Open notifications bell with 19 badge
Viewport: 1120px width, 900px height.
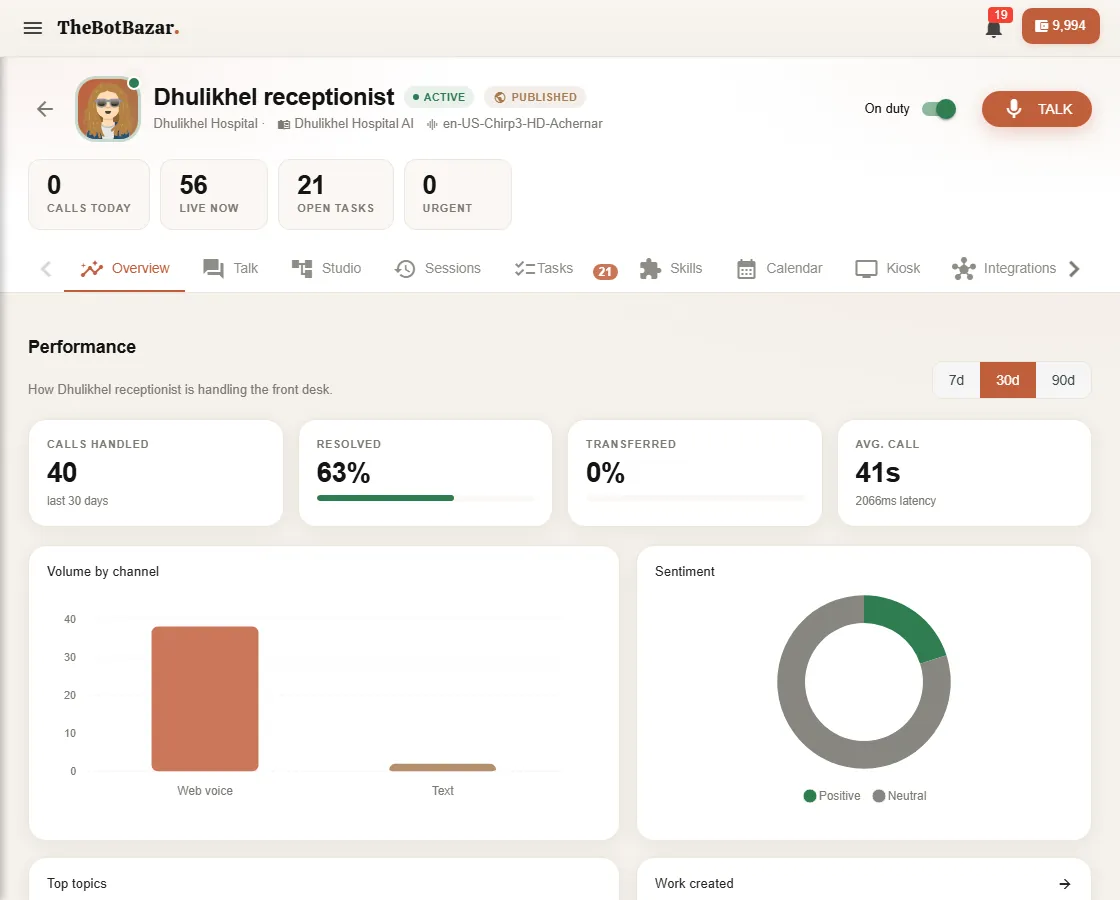pos(994,26)
